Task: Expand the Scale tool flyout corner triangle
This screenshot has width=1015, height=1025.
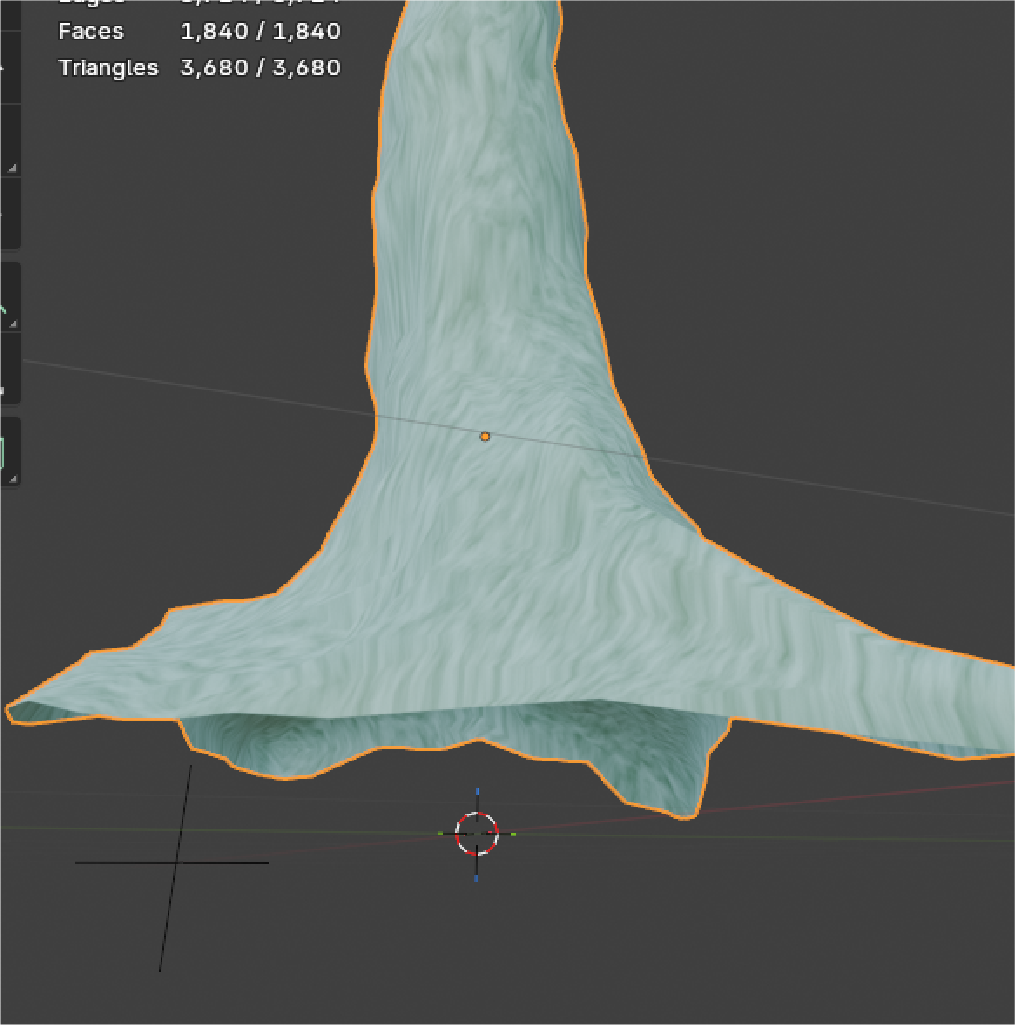Action: (x=12, y=168)
